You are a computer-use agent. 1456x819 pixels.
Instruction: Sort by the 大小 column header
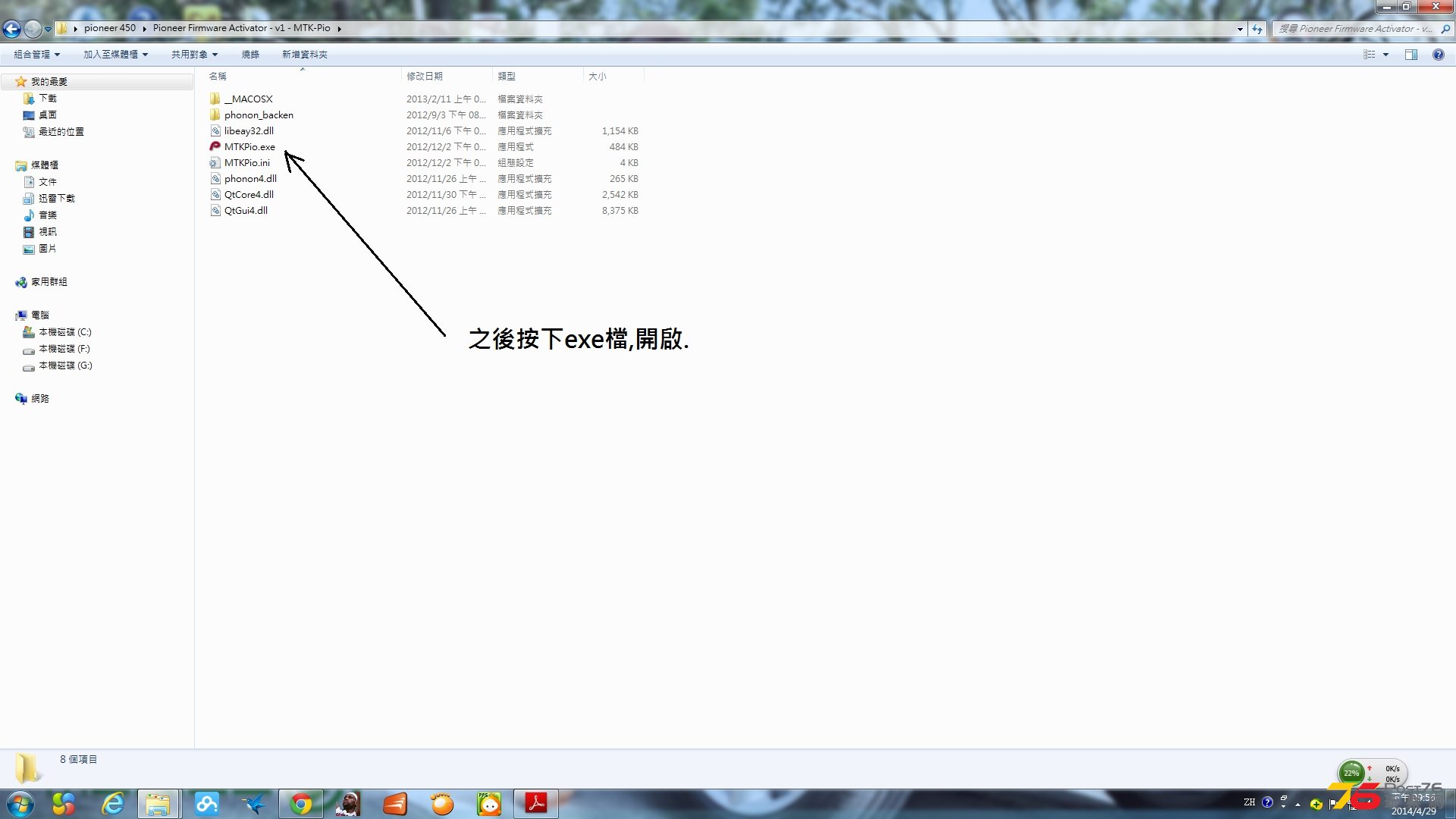click(x=598, y=77)
